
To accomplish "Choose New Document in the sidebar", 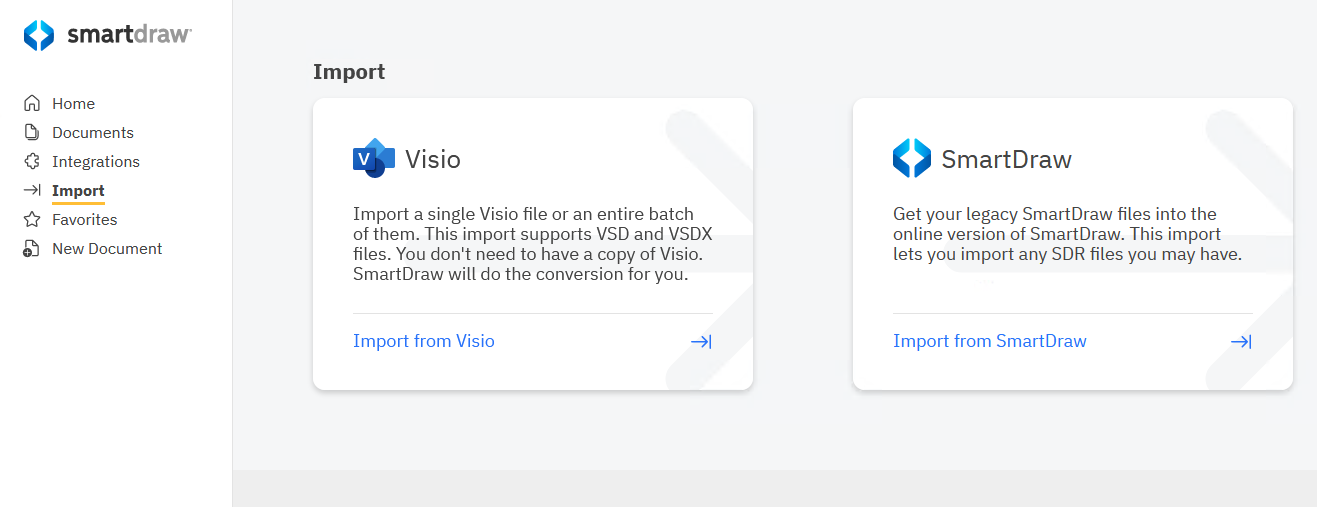I will click(107, 249).
